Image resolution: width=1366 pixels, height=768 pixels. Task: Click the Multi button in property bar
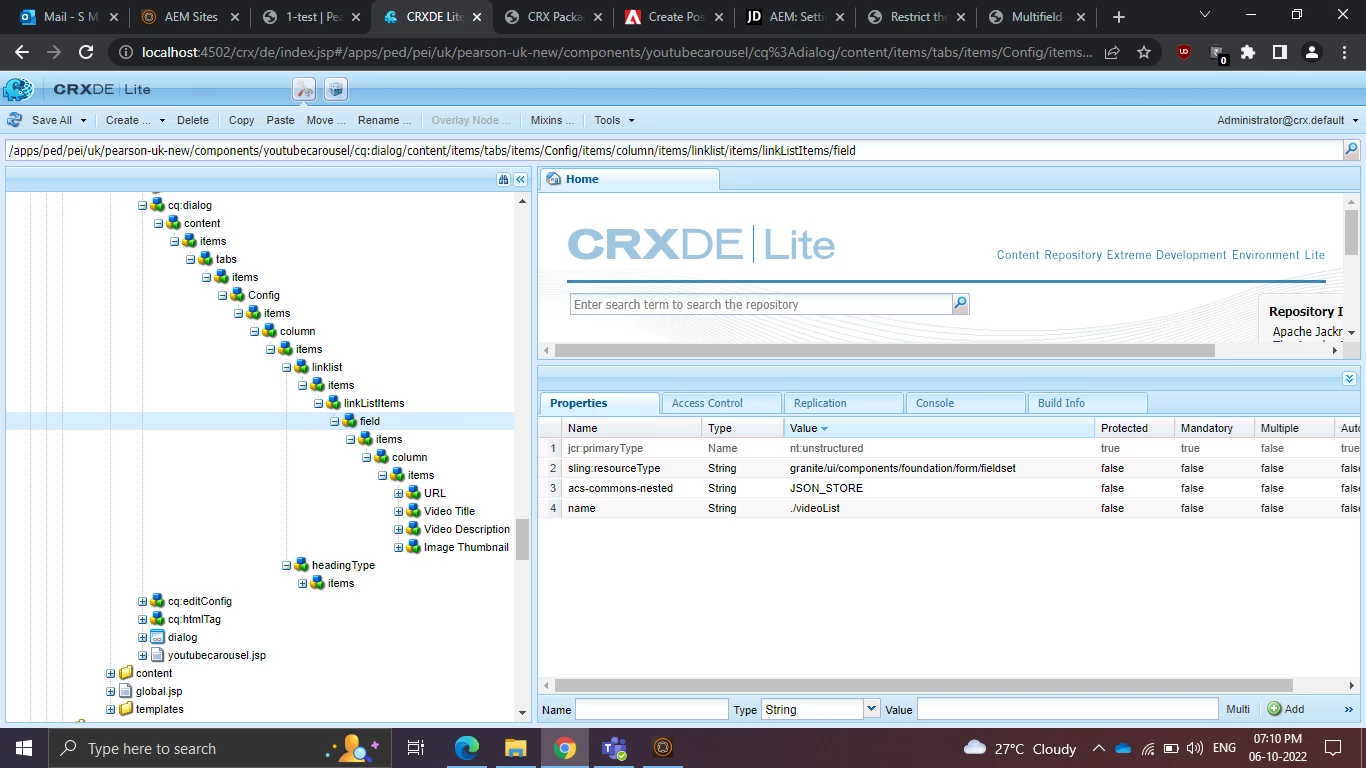pos(1238,709)
